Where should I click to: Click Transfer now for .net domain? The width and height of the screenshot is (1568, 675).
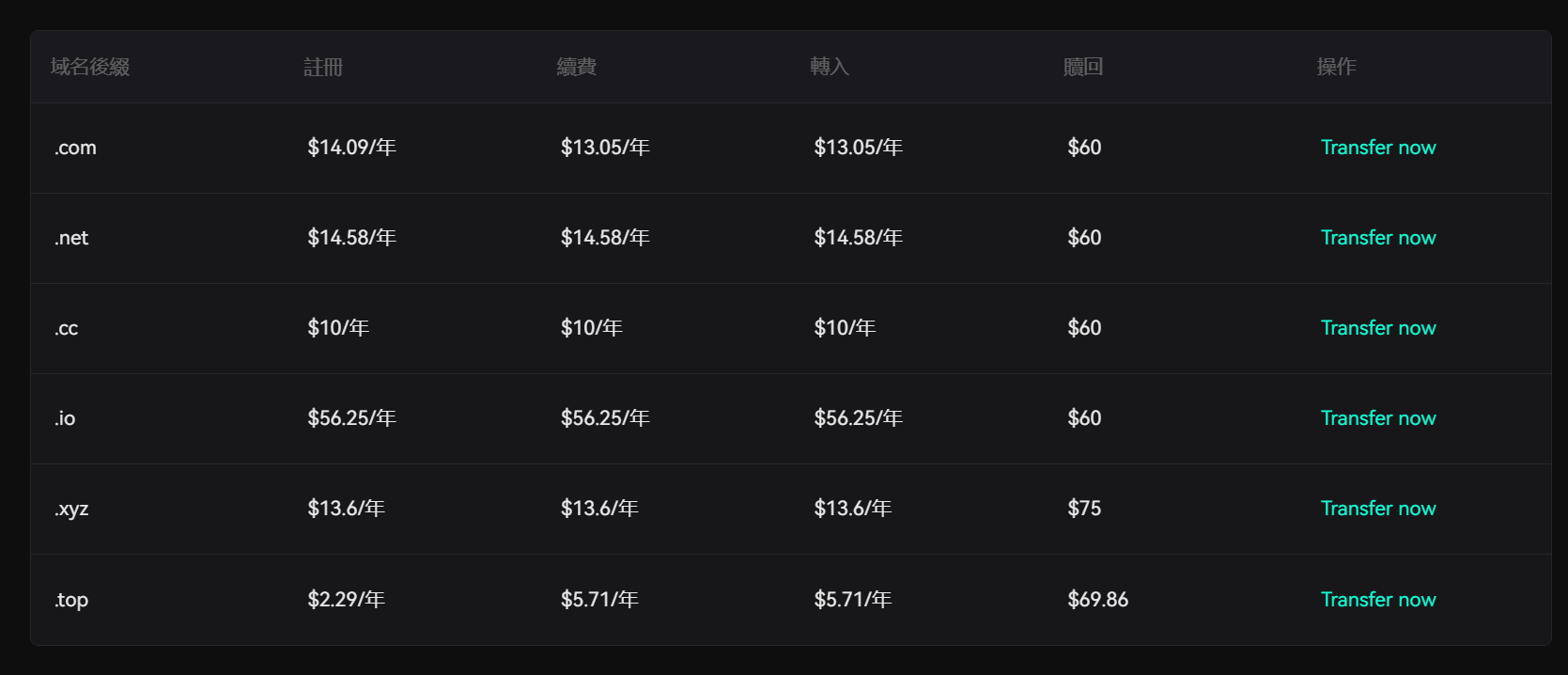[1377, 238]
